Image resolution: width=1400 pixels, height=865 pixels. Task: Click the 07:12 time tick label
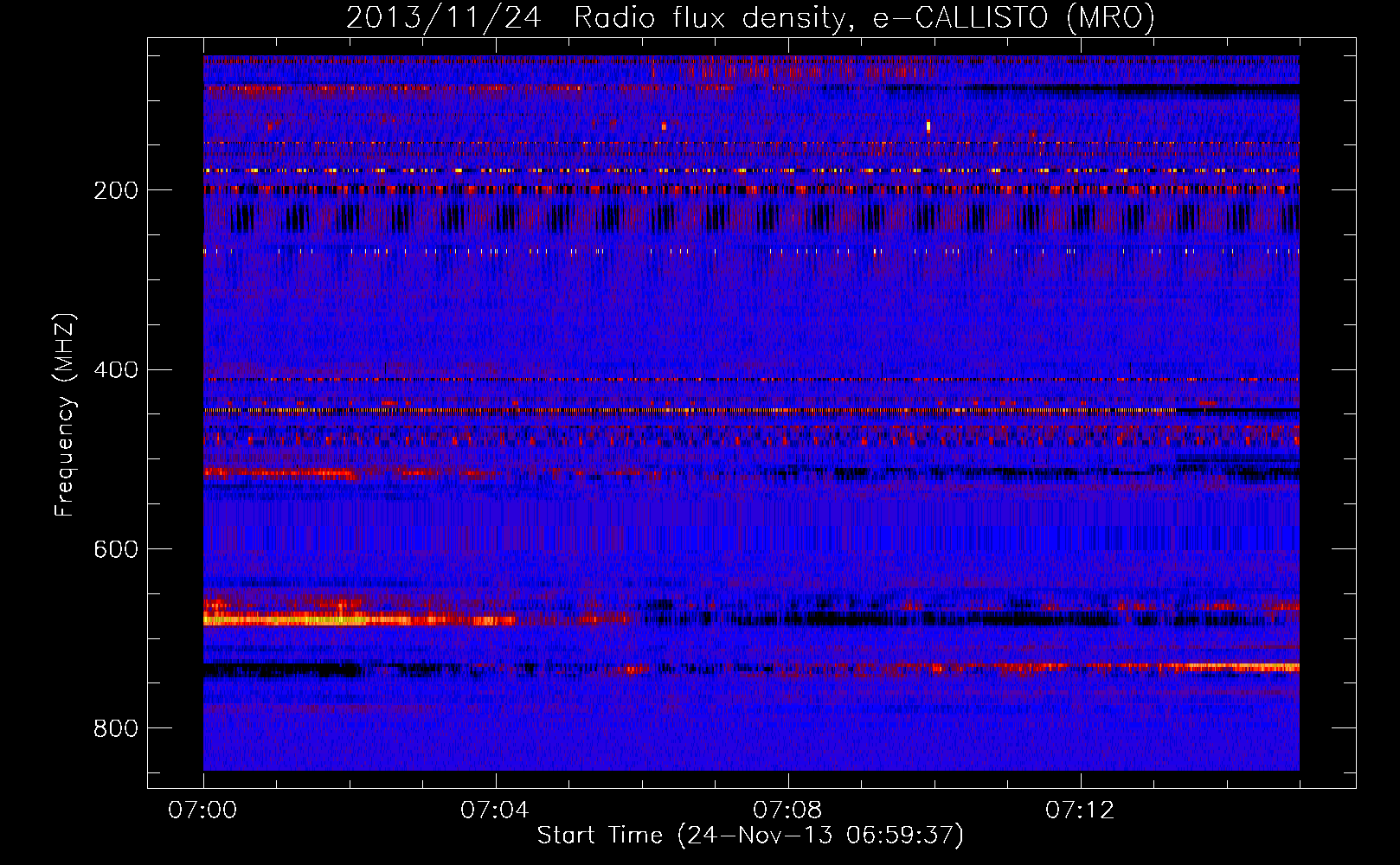coord(1080,810)
